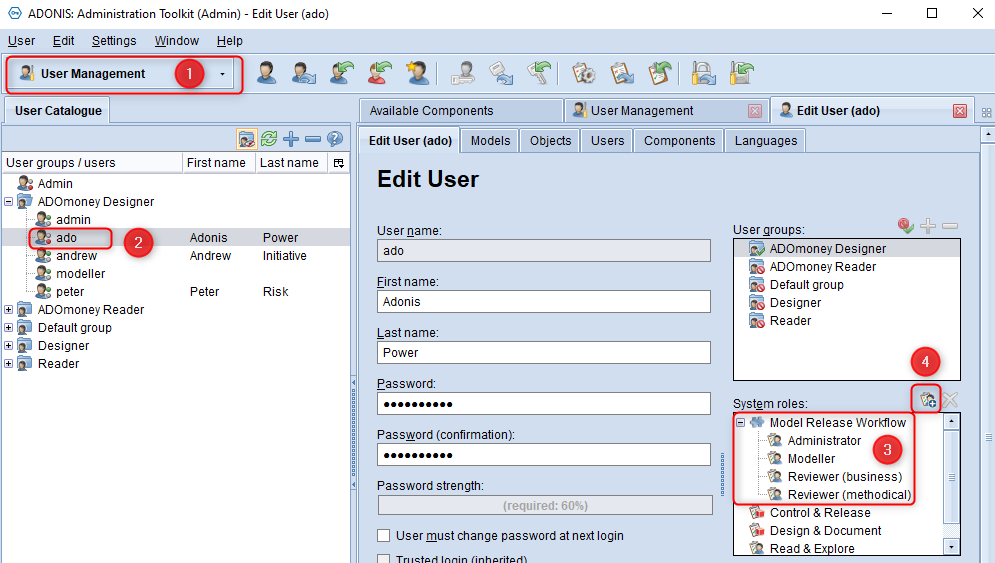Viewport: 995px width, 563px height.
Task: Switch to the Languages tab
Action: coord(766,141)
